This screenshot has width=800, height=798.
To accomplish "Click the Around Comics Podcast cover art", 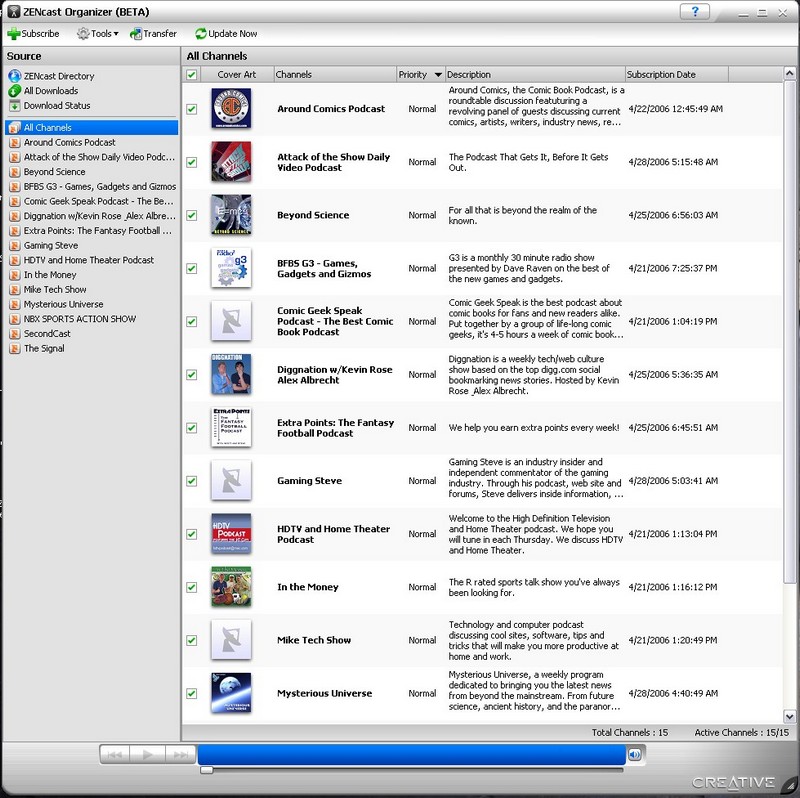I will click(231, 109).
